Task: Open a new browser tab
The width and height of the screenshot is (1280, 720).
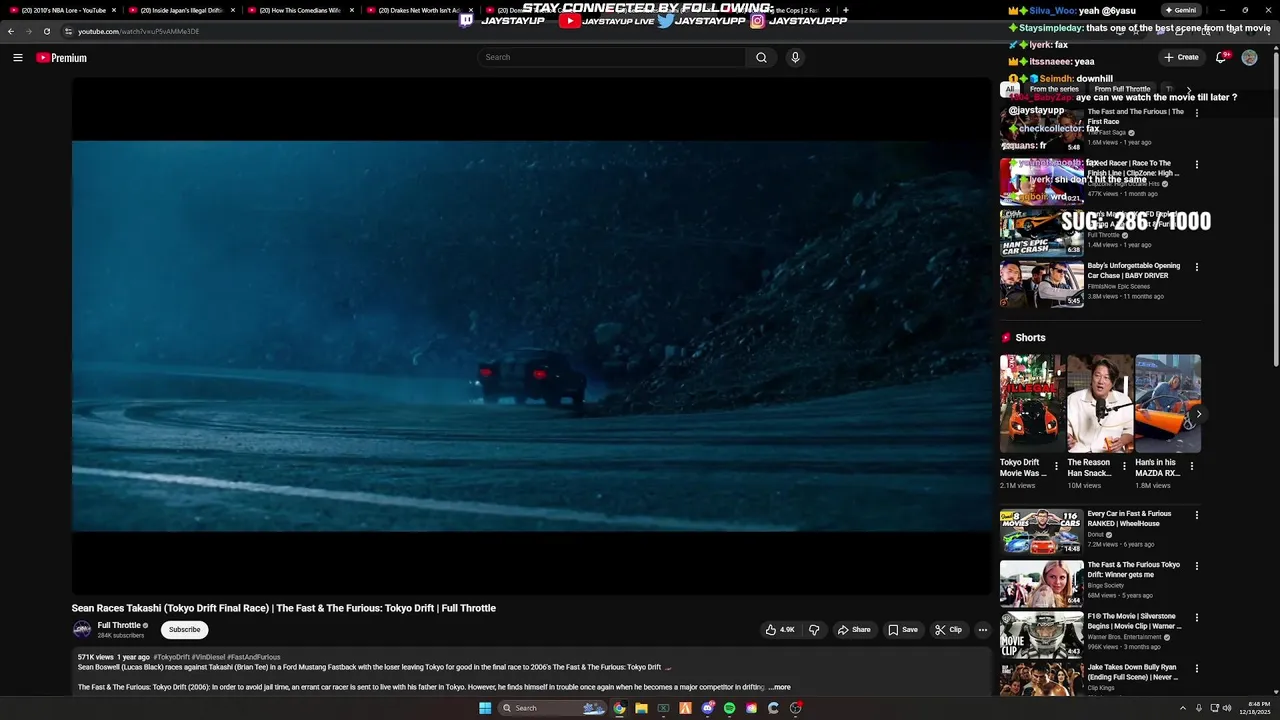Action: click(x=846, y=10)
